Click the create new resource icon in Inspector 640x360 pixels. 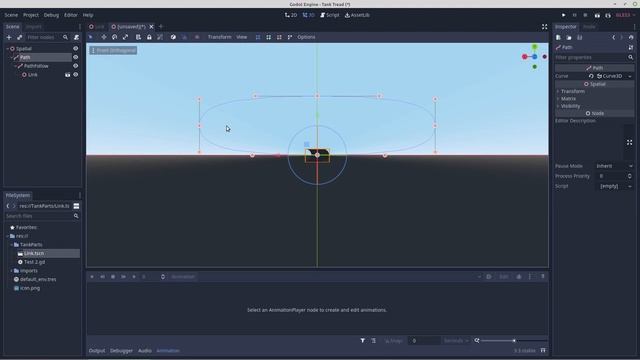click(x=558, y=38)
